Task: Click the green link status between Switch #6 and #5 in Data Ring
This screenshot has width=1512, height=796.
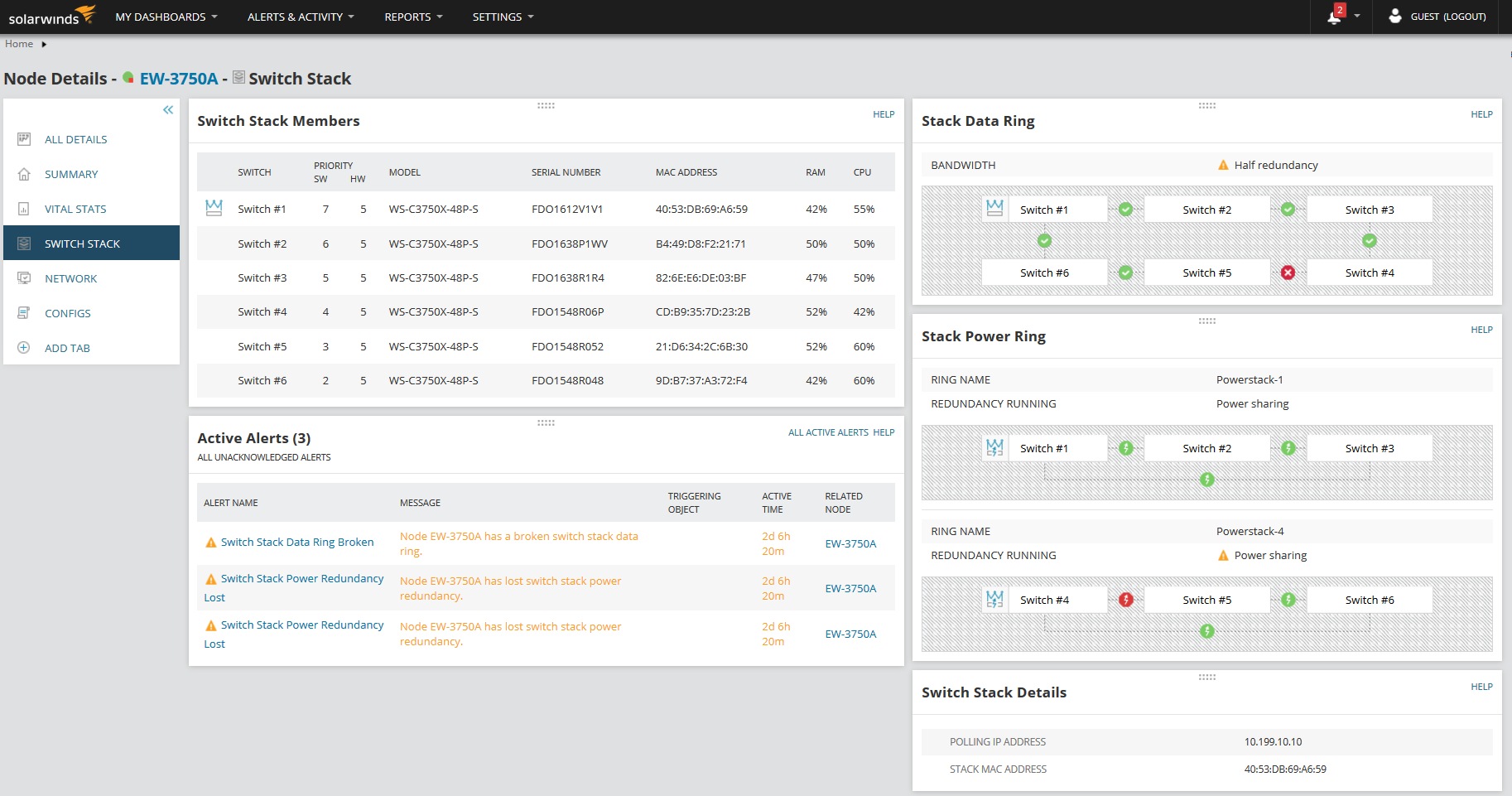Action: click(x=1125, y=273)
